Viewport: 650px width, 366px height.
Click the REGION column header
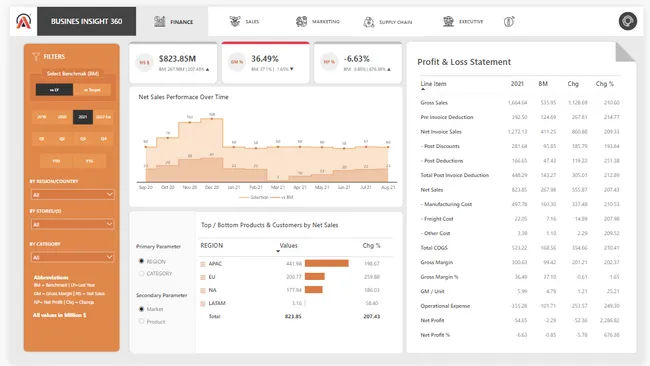tap(212, 246)
